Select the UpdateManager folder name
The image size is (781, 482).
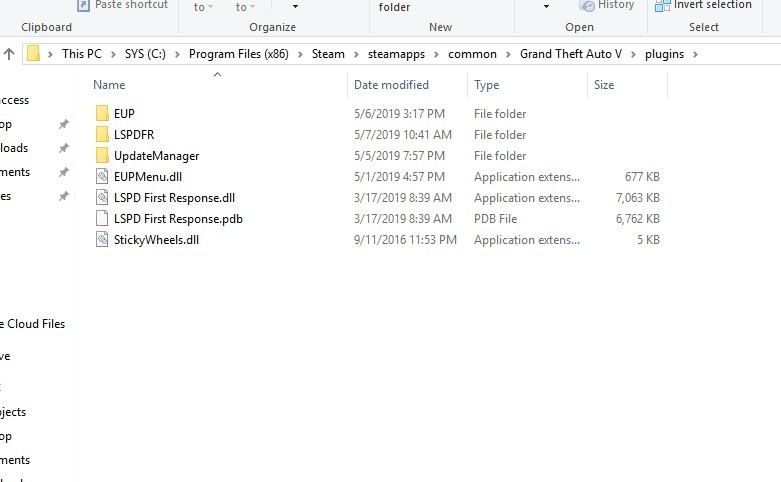156,156
